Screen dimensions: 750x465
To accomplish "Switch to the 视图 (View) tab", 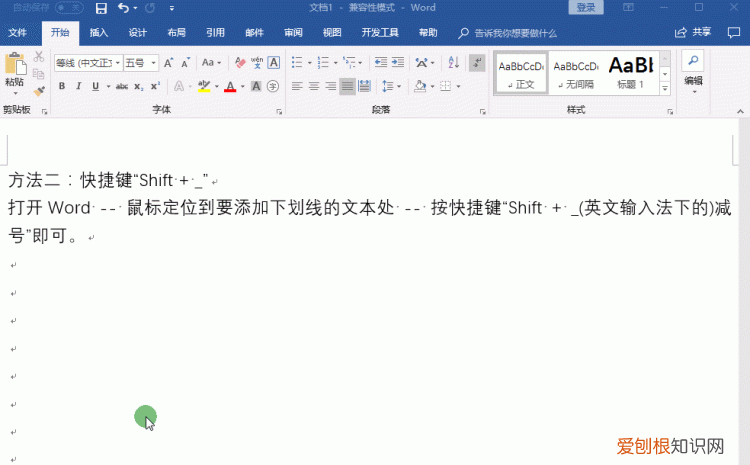I will [x=331, y=33].
